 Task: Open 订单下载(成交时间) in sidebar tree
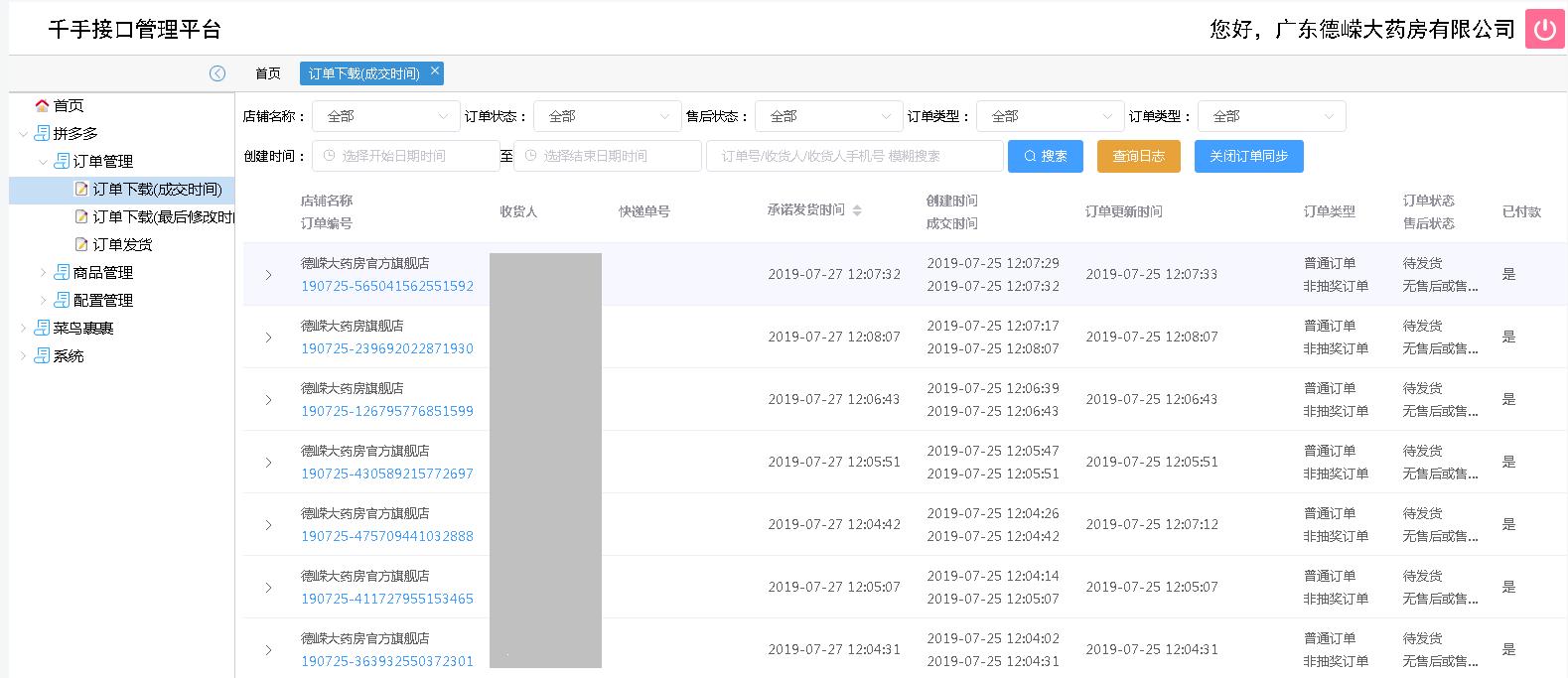pyautogui.click(x=157, y=189)
